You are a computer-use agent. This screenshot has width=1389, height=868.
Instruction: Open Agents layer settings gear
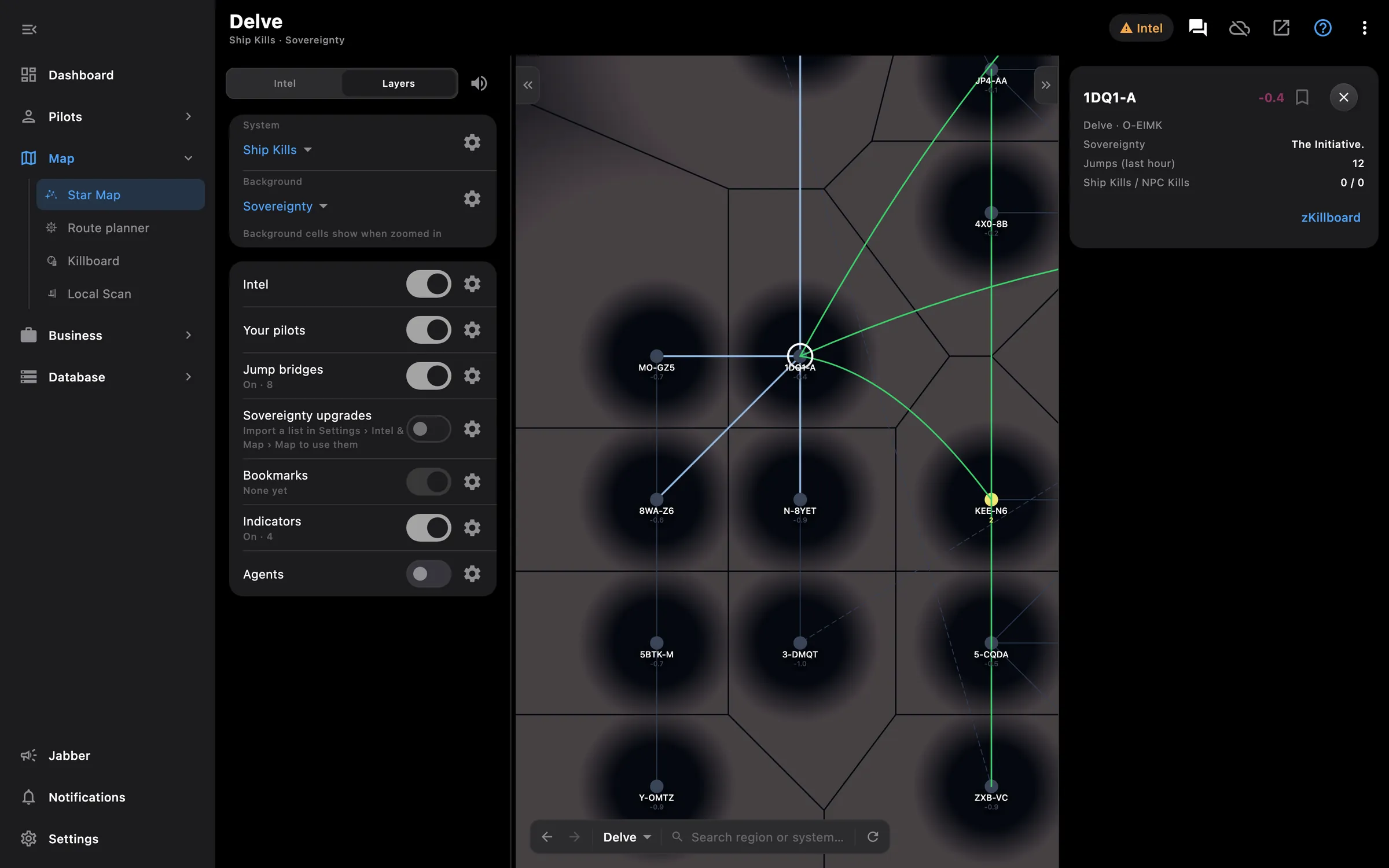[472, 573]
